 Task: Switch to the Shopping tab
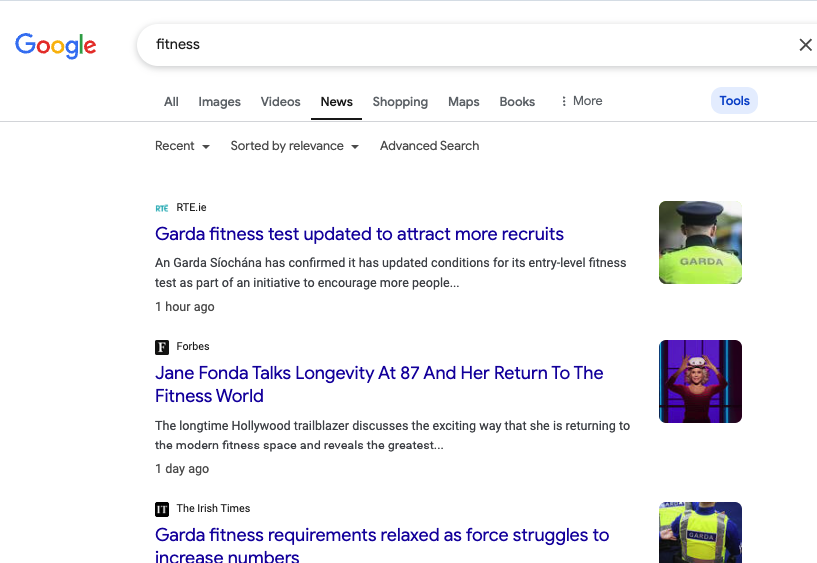pyautogui.click(x=400, y=102)
